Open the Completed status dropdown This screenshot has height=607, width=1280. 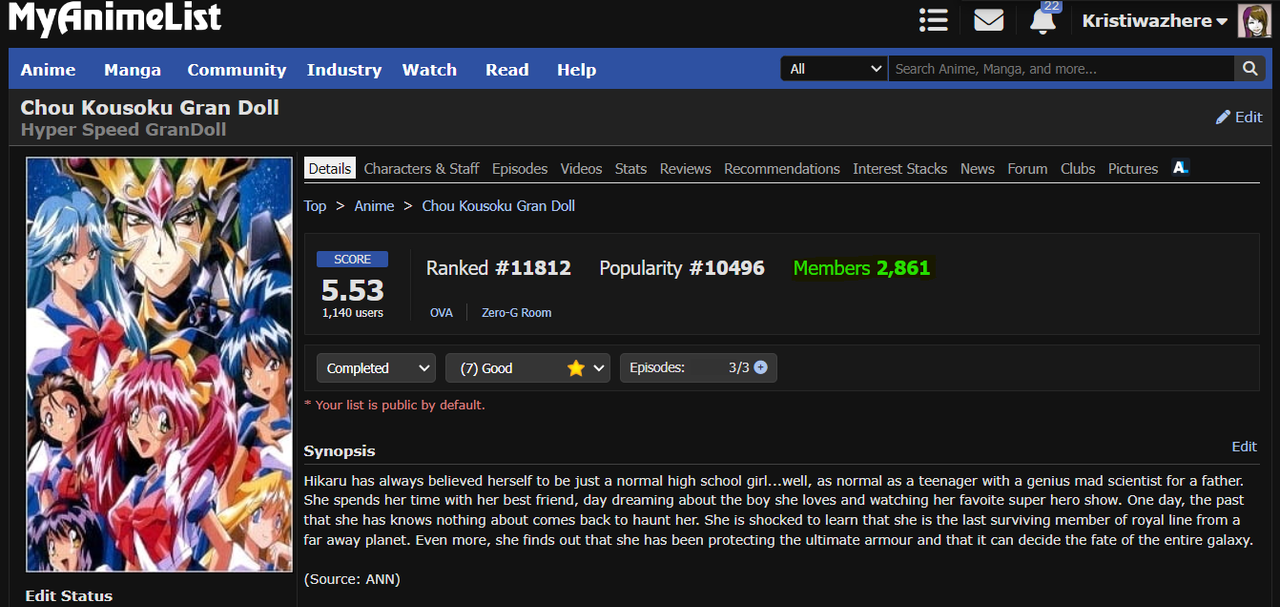(x=376, y=368)
